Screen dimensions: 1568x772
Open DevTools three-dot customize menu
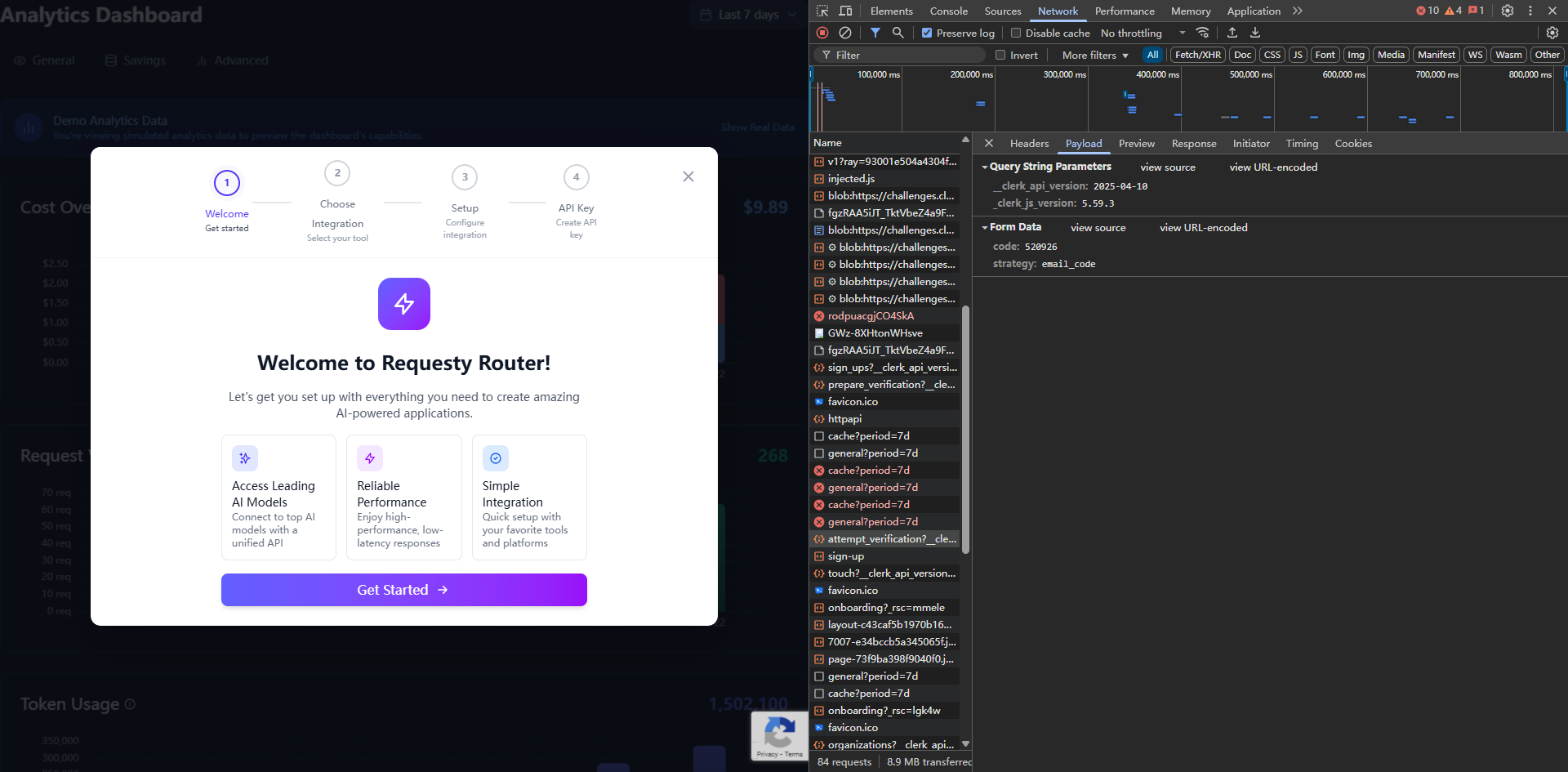[x=1530, y=11]
